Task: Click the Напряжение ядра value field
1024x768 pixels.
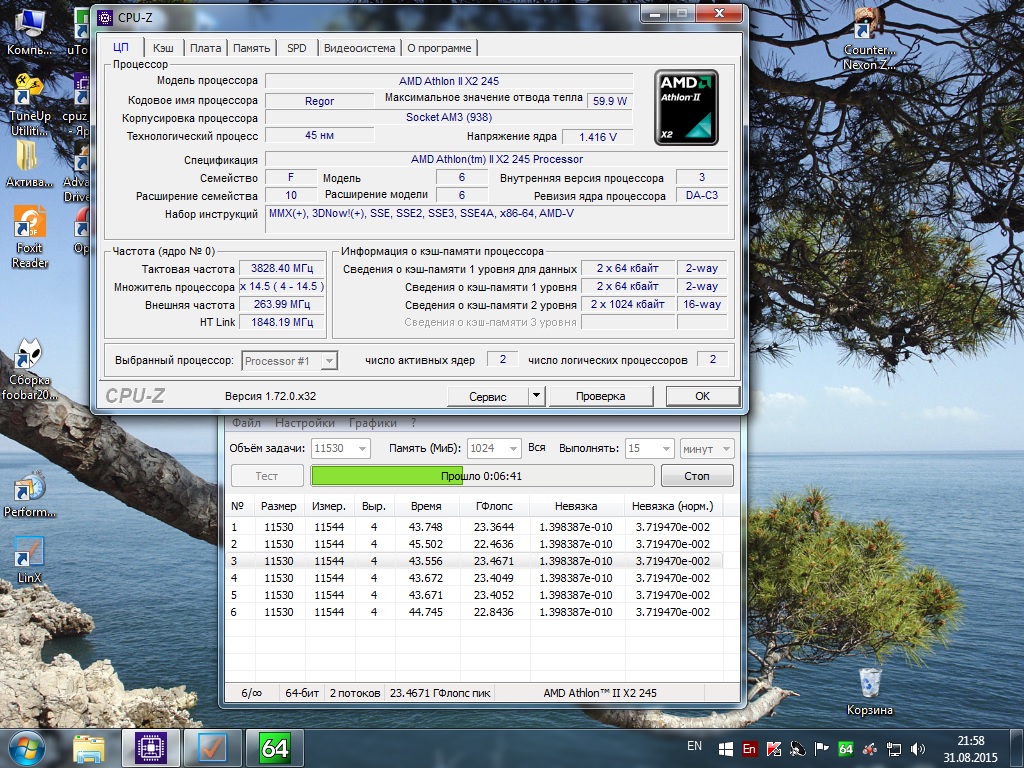Action: click(x=598, y=136)
